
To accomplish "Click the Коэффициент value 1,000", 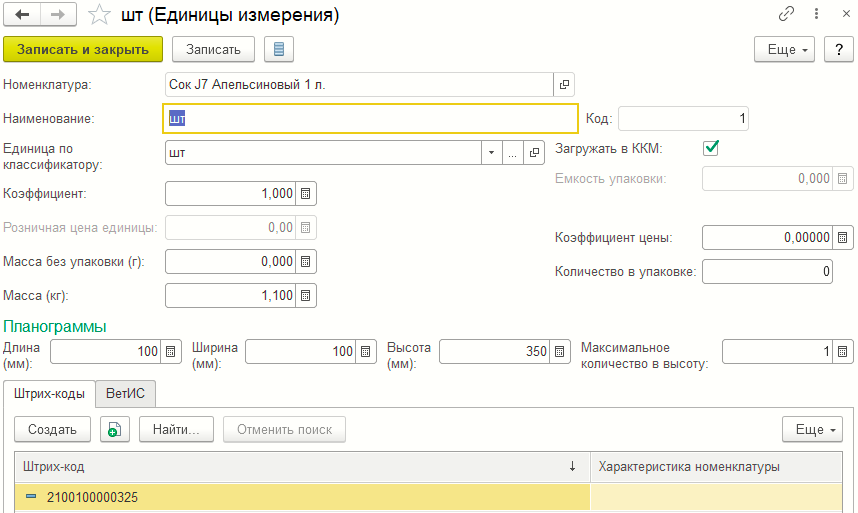I will pos(277,194).
